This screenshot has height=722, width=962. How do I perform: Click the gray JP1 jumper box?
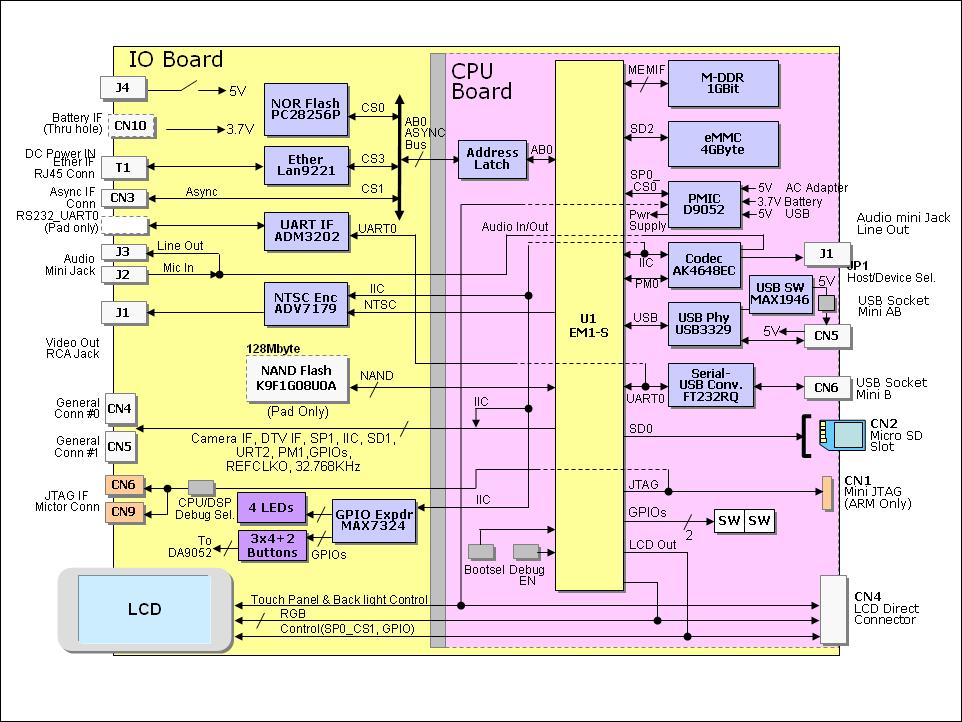click(826, 302)
